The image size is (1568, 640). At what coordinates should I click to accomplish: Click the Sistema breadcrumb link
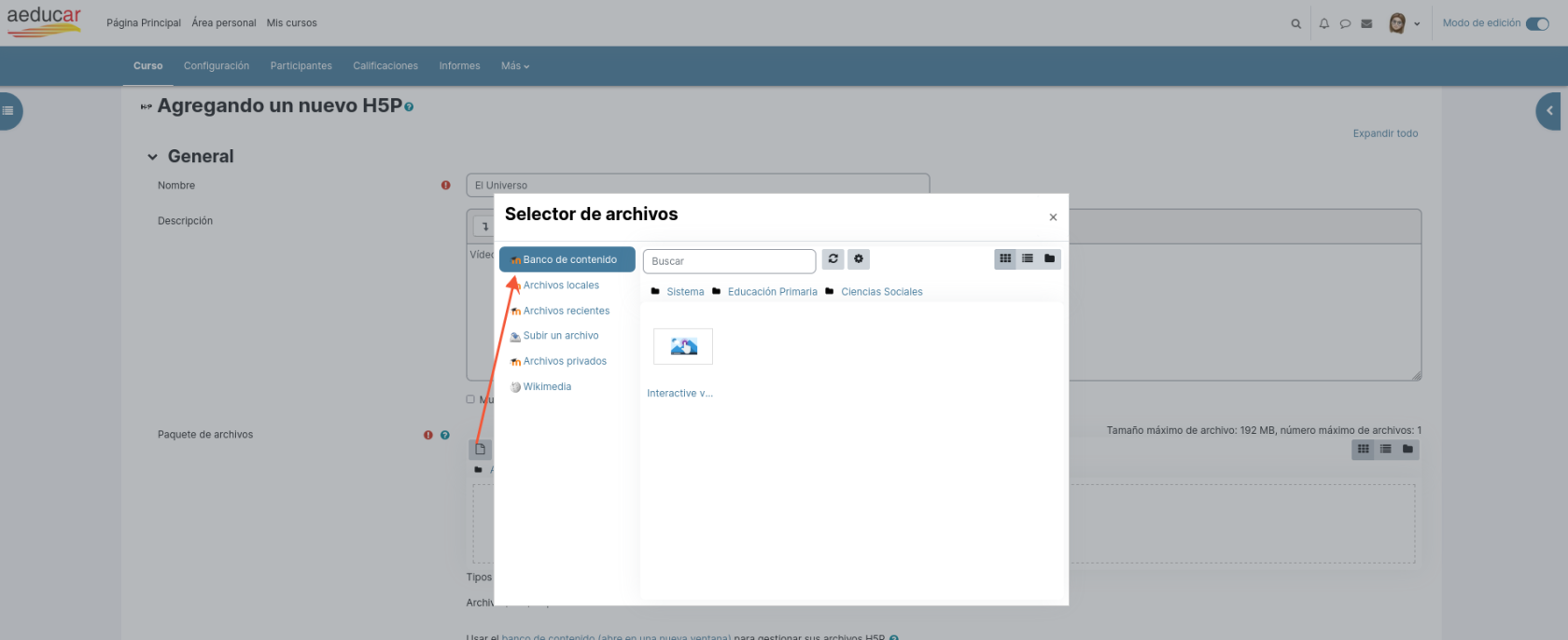[x=685, y=292]
